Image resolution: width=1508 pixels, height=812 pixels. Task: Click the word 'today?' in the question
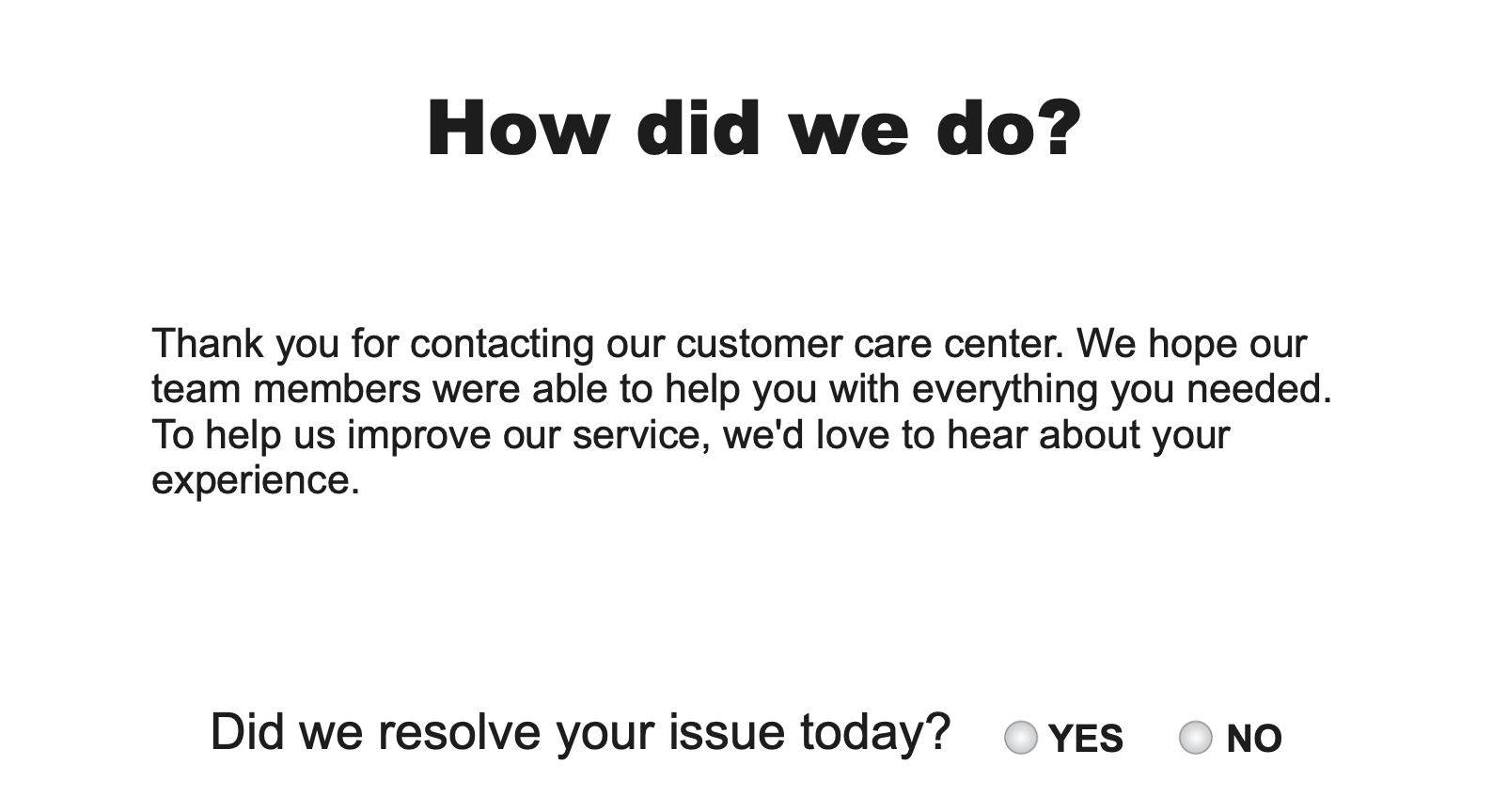875,732
